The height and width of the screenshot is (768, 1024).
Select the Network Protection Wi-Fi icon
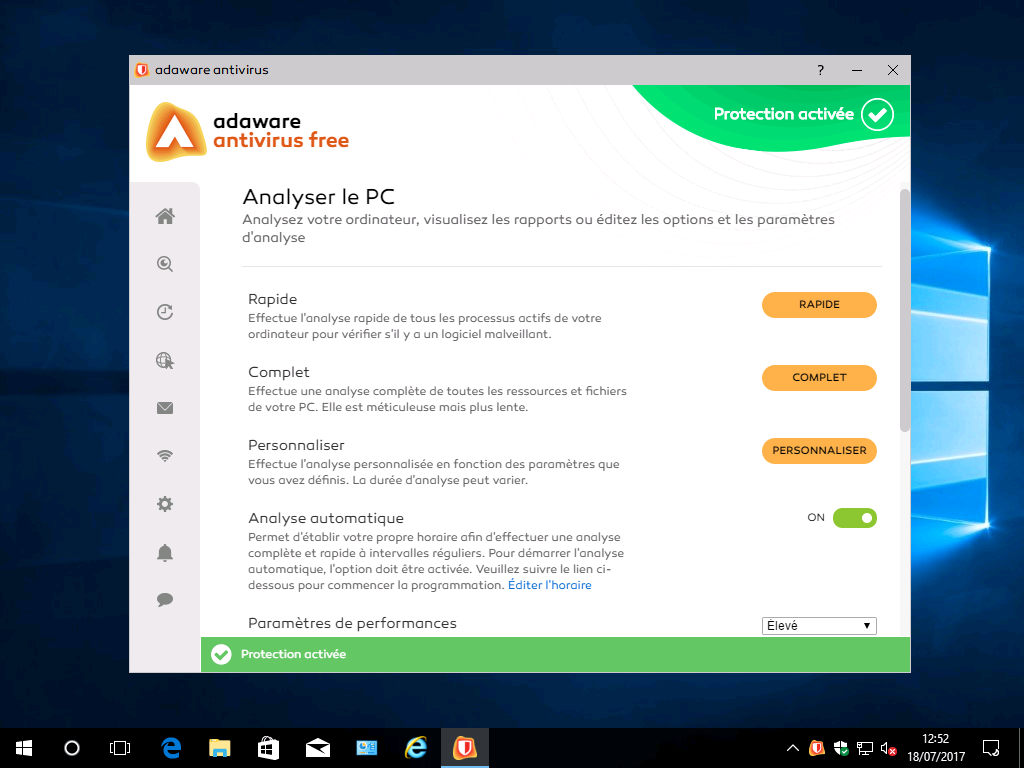(x=165, y=455)
